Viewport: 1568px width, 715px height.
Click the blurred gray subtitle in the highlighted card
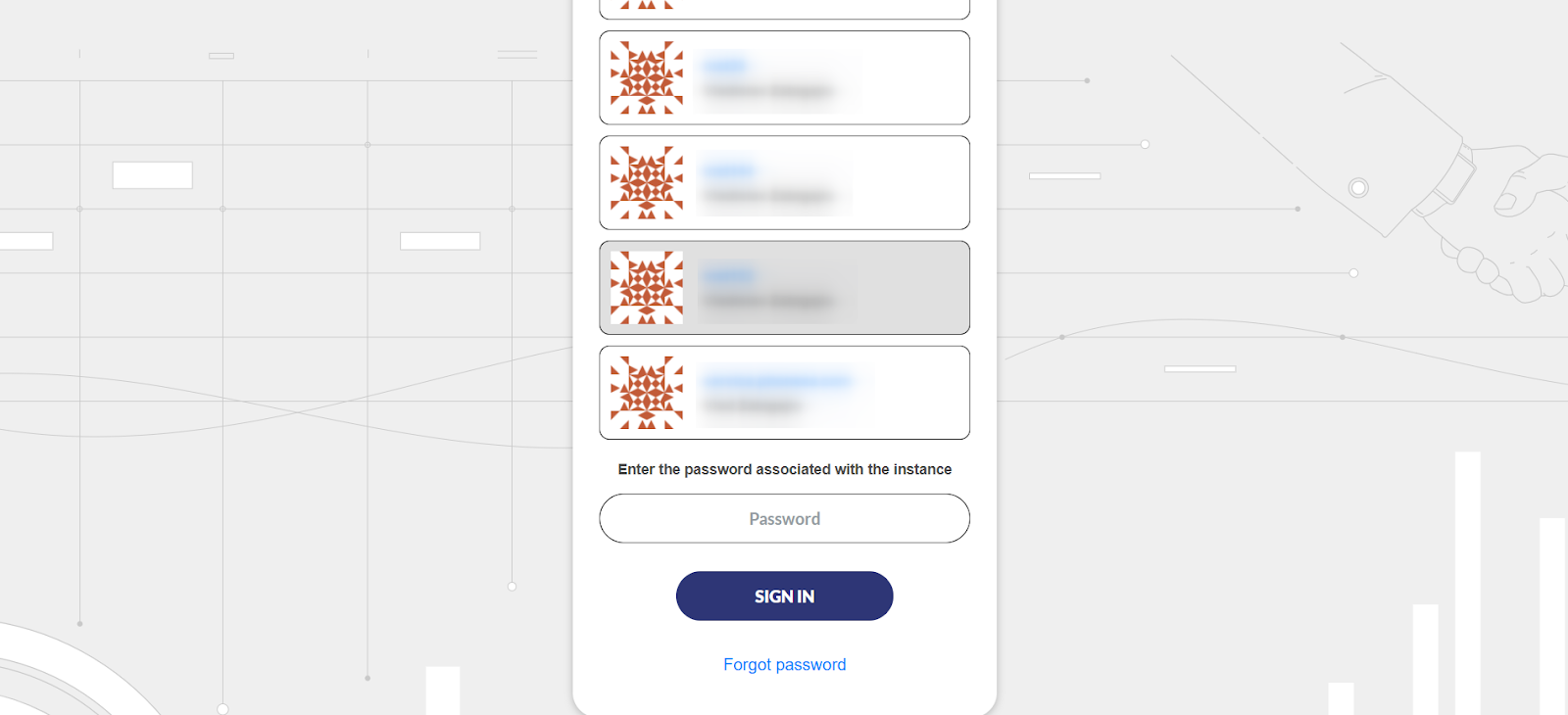tap(769, 301)
